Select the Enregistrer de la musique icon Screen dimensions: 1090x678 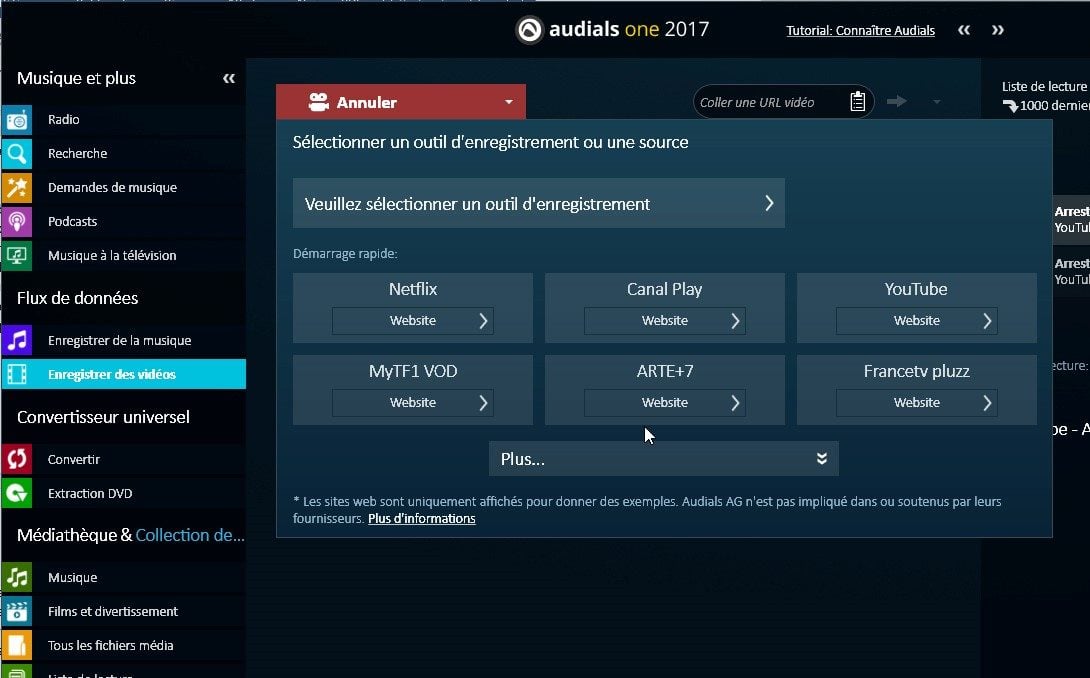[17, 341]
